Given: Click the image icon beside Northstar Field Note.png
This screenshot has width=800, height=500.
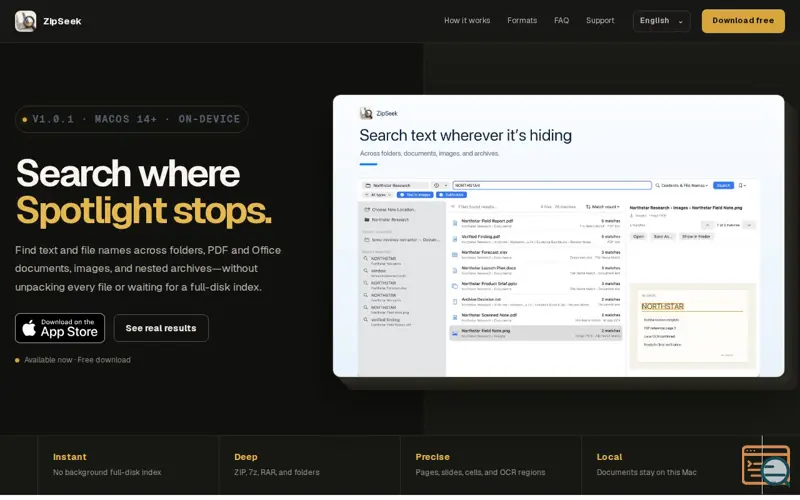Looking at the screenshot, I should click(455, 333).
